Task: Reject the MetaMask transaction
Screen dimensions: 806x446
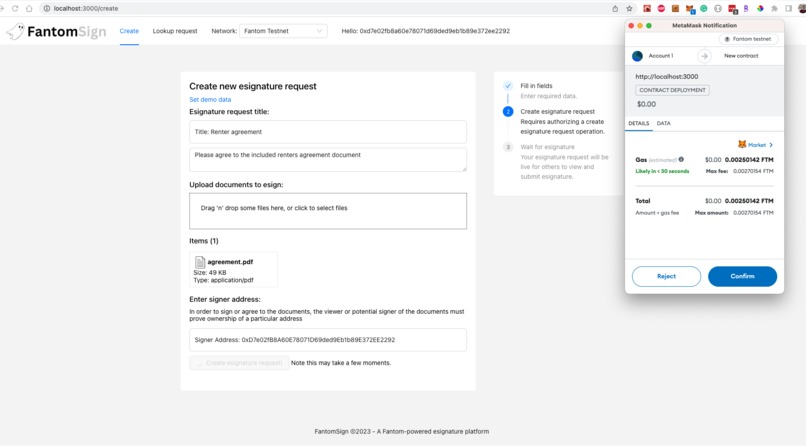Action: pyautogui.click(x=666, y=276)
